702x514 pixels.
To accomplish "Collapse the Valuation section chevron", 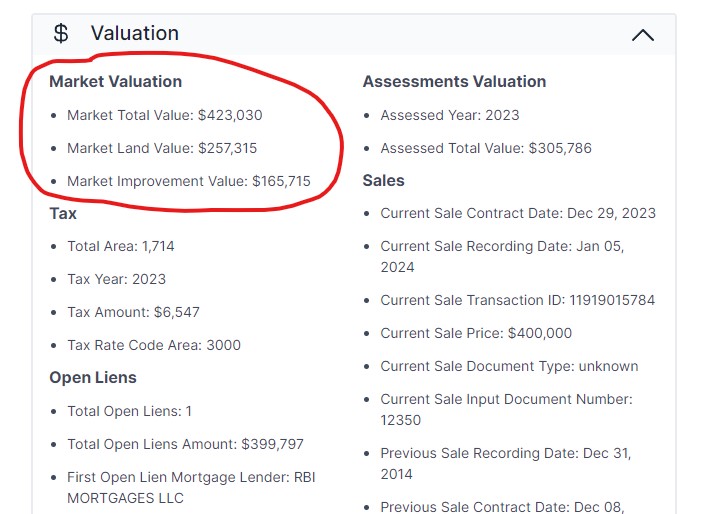I will (643, 35).
